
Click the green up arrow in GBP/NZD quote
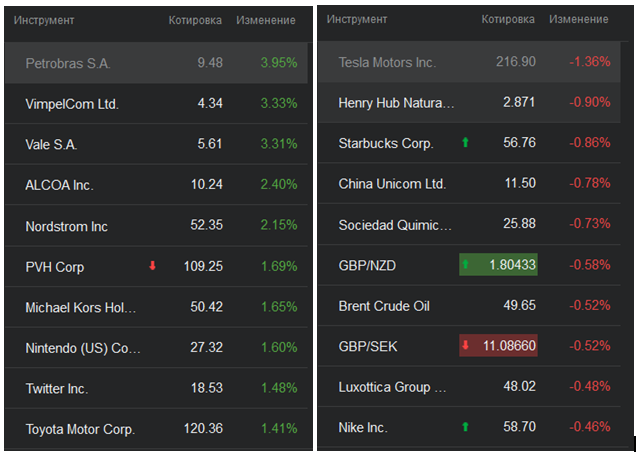(466, 265)
